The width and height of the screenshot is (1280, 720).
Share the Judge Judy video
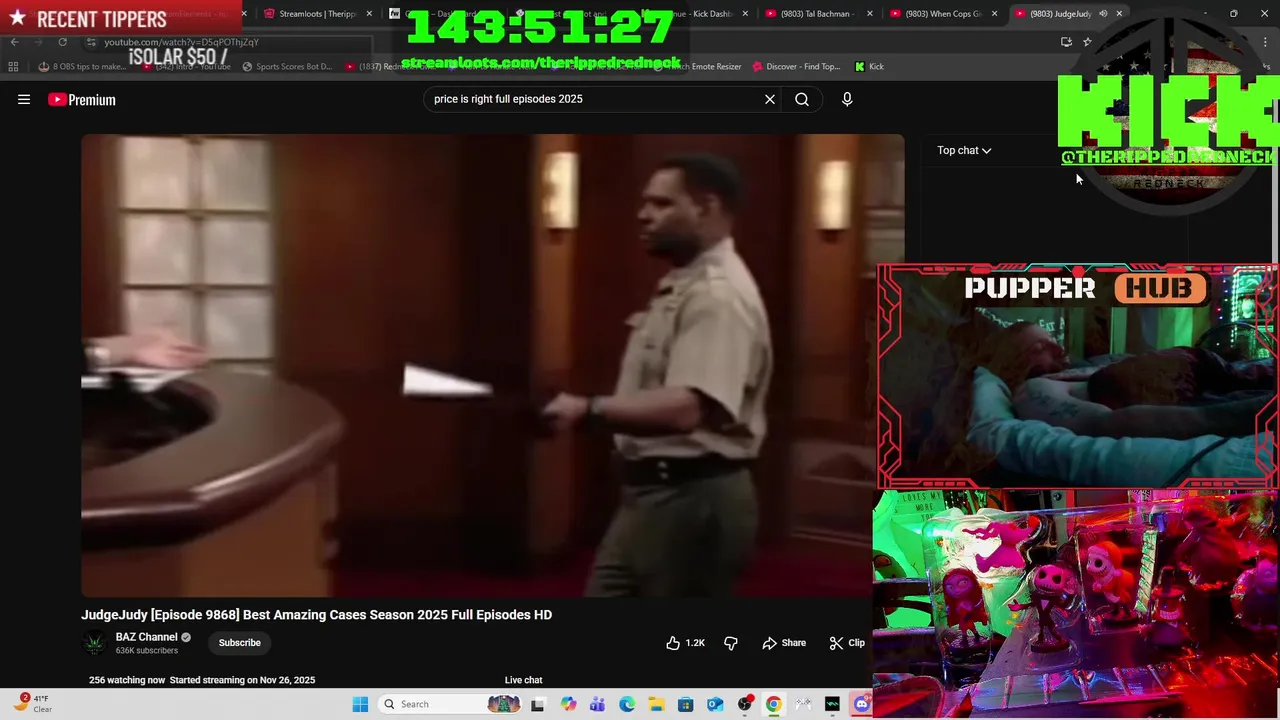point(784,643)
